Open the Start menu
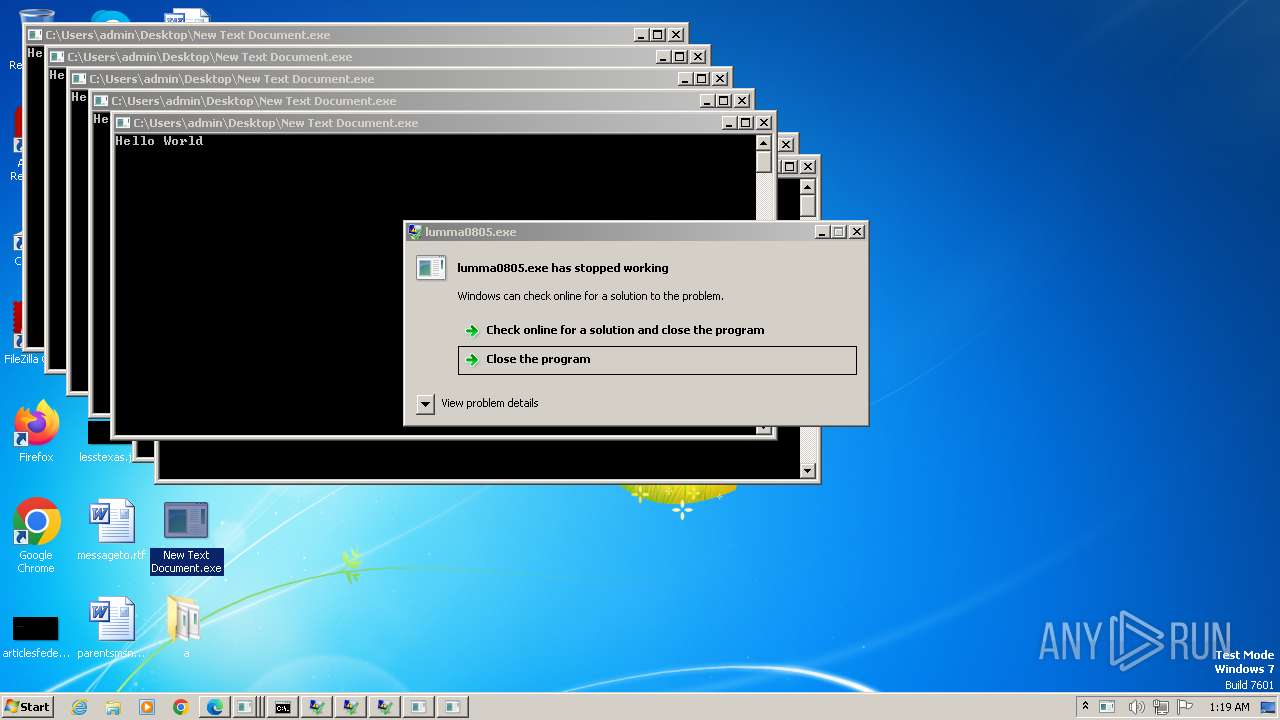The image size is (1280, 720). [27, 707]
